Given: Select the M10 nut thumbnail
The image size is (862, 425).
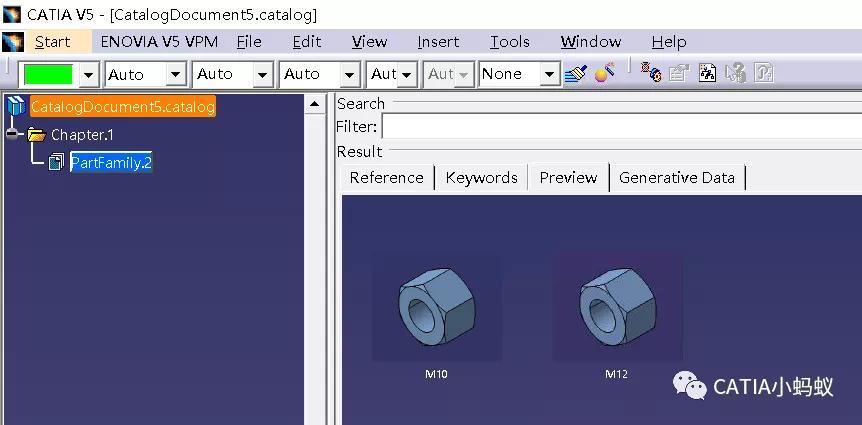Looking at the screenshot, I should click(x=436, y=306).
